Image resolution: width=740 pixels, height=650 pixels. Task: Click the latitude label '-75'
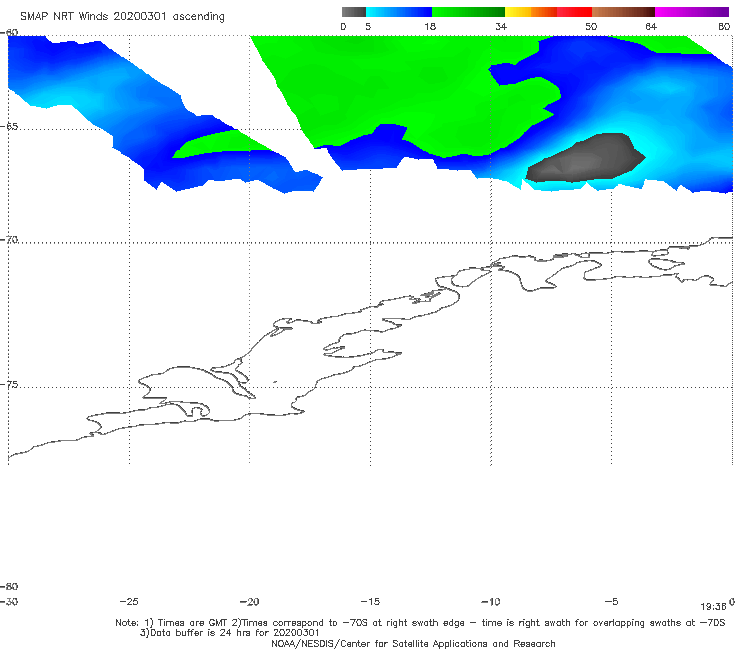(9, 384)
